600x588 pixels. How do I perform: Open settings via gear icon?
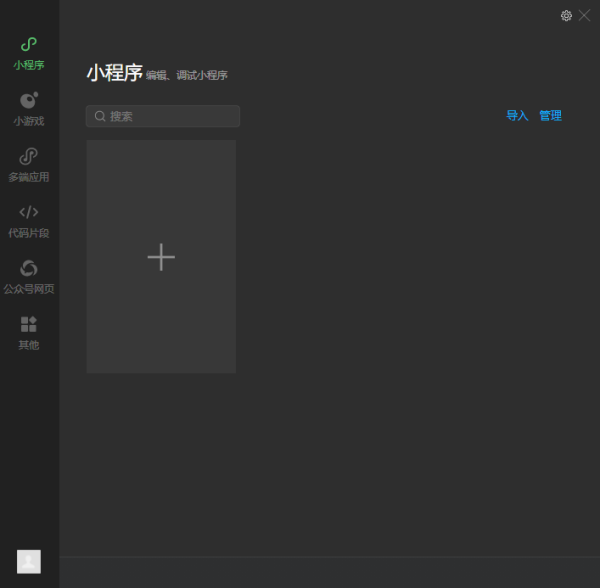(566, 16)
